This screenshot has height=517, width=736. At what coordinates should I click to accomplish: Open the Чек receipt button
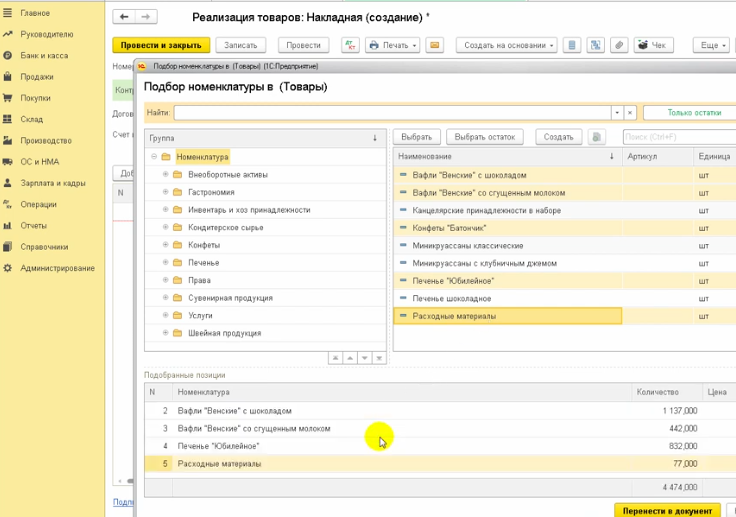click(653, 46)
